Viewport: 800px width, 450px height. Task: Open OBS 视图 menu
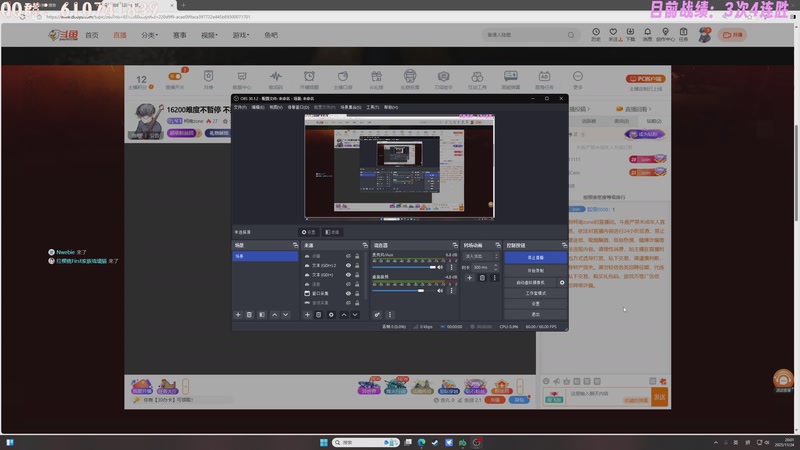[x=276, y=107]
